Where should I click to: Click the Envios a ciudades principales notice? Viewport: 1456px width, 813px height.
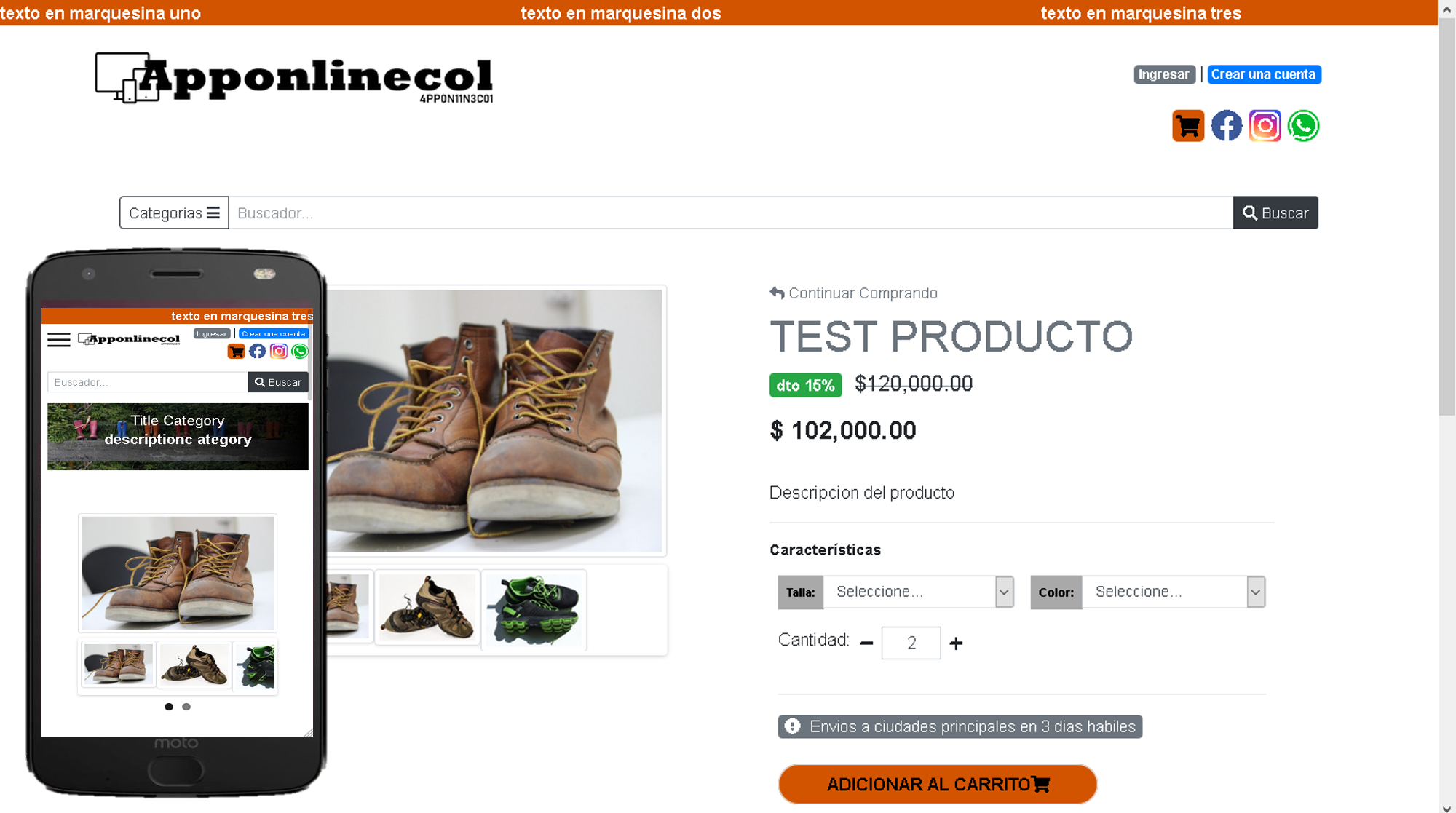[x=960, y=726]
